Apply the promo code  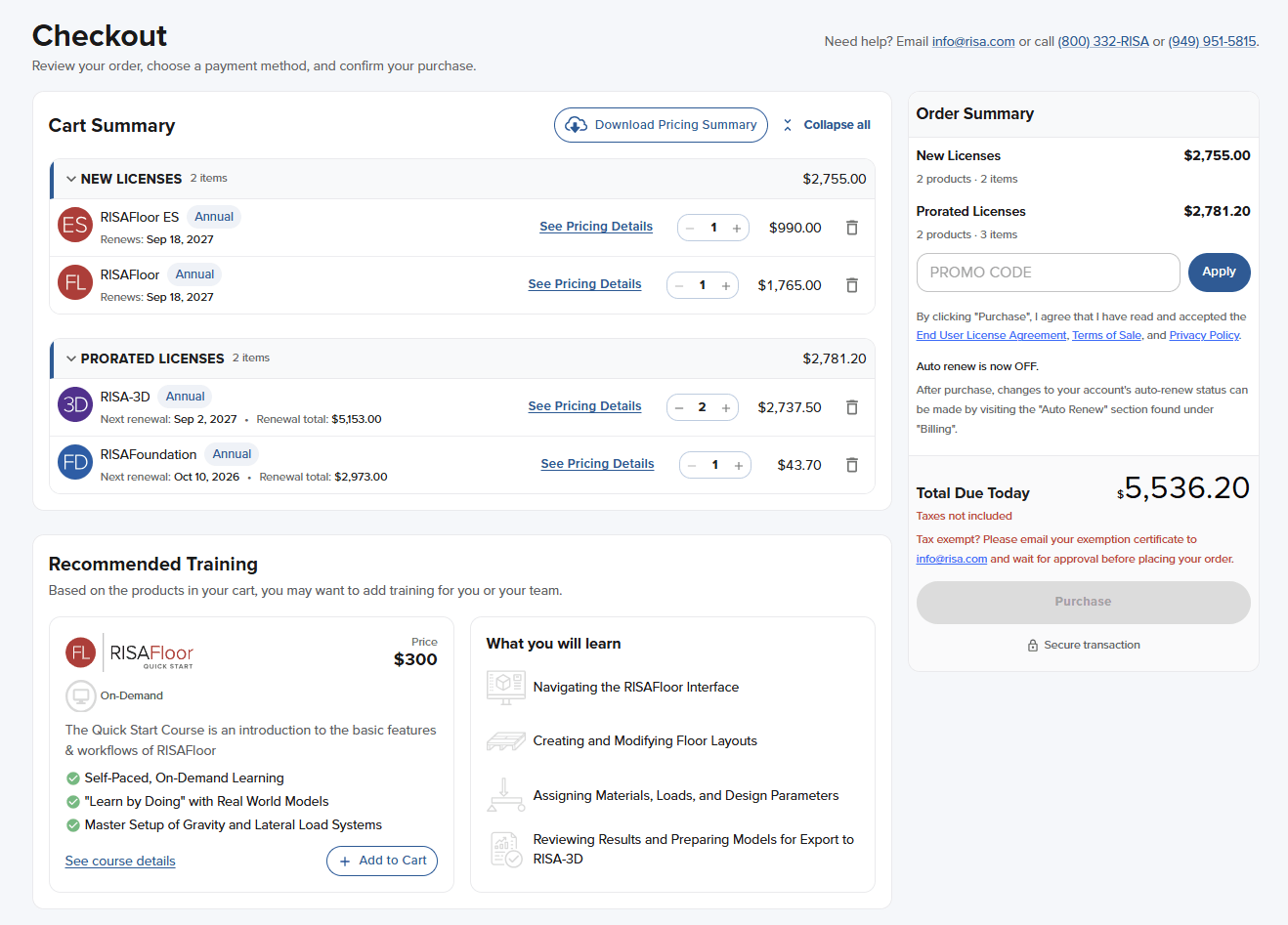pos(1219,273)
